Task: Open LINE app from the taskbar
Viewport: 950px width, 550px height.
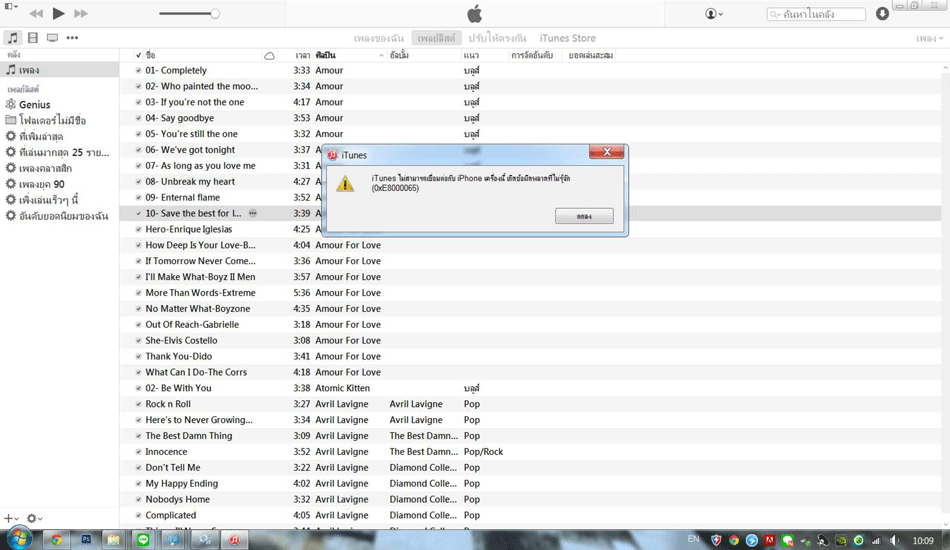Action: 143,540
